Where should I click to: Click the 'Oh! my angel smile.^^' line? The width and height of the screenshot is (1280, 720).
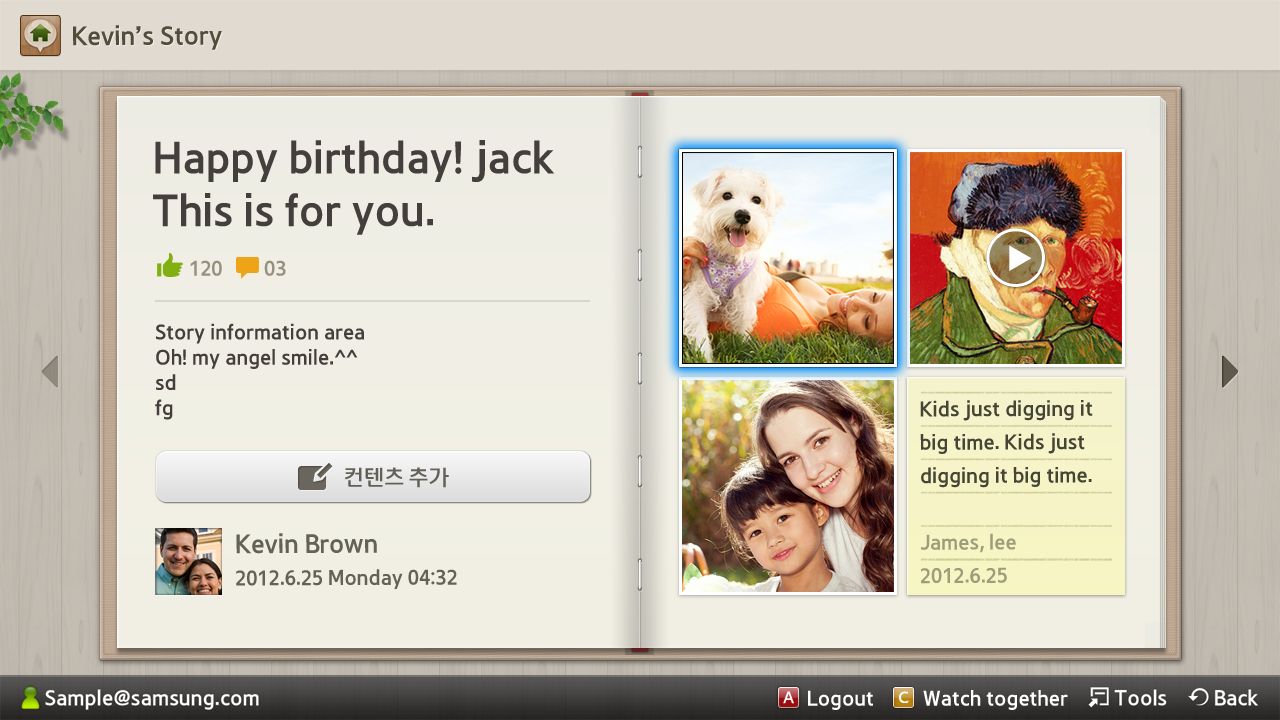click(x=256, y=357)
